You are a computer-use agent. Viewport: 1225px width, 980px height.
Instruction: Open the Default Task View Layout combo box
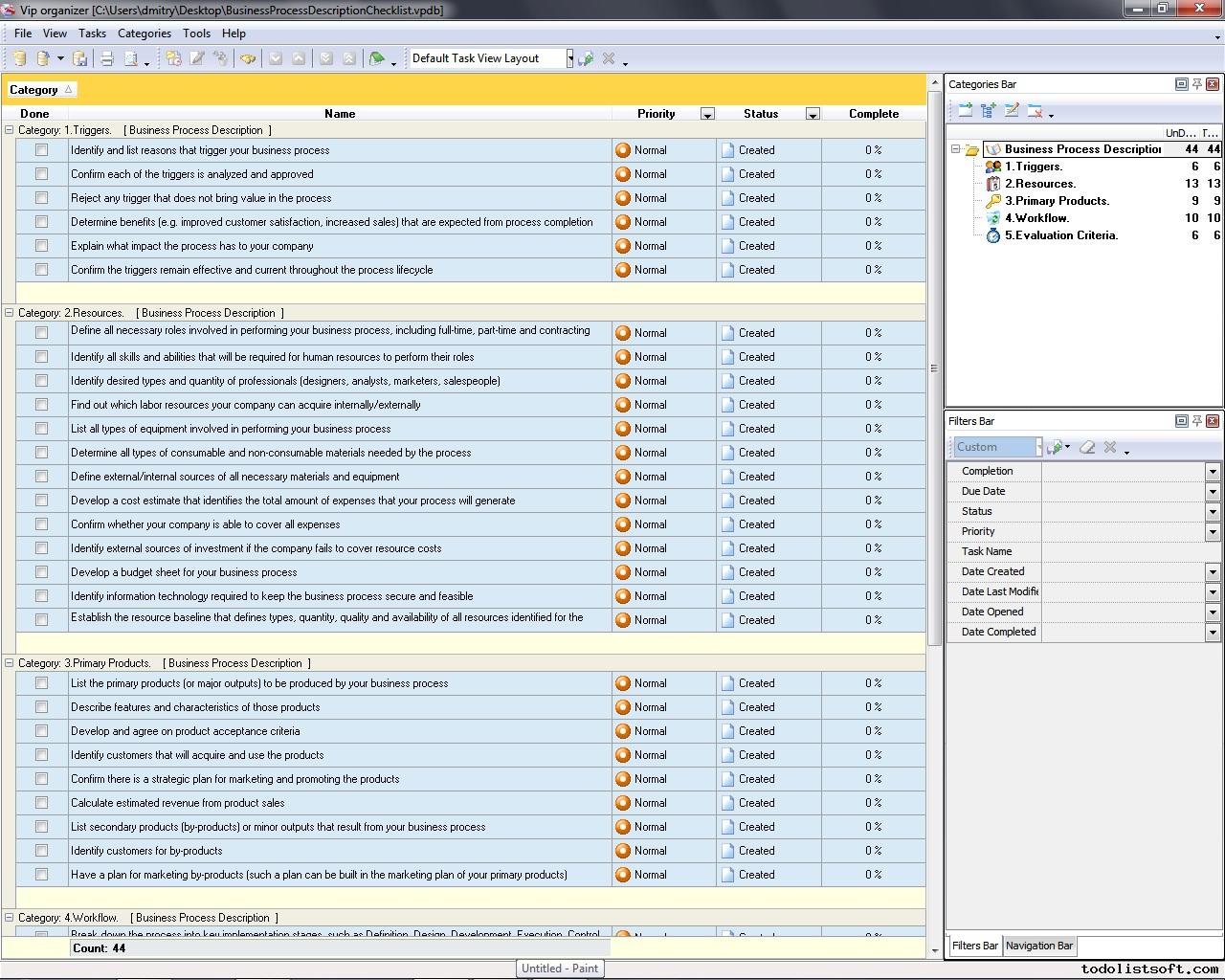point(569,57)
